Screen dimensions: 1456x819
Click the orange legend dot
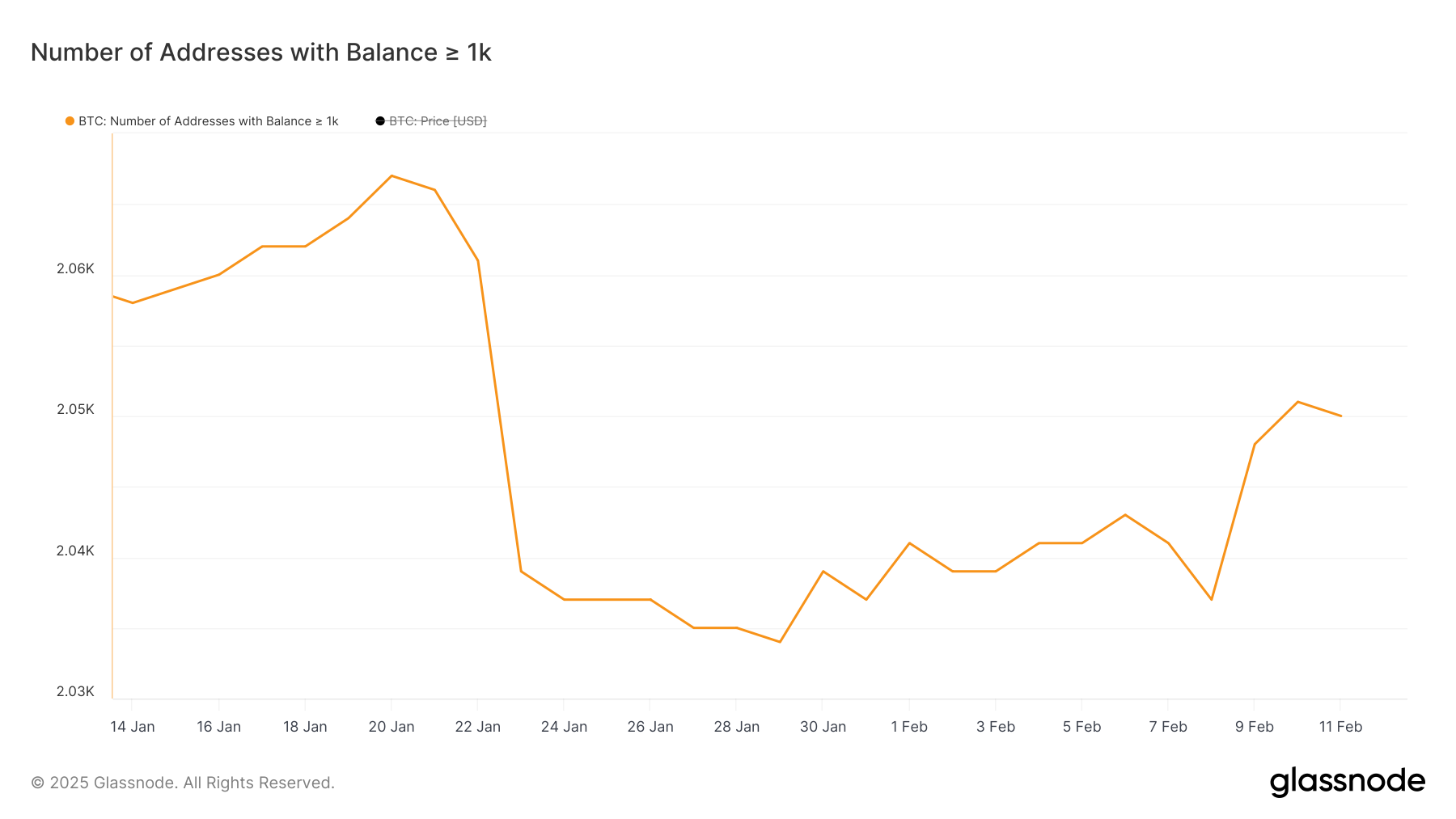[70, 121]
